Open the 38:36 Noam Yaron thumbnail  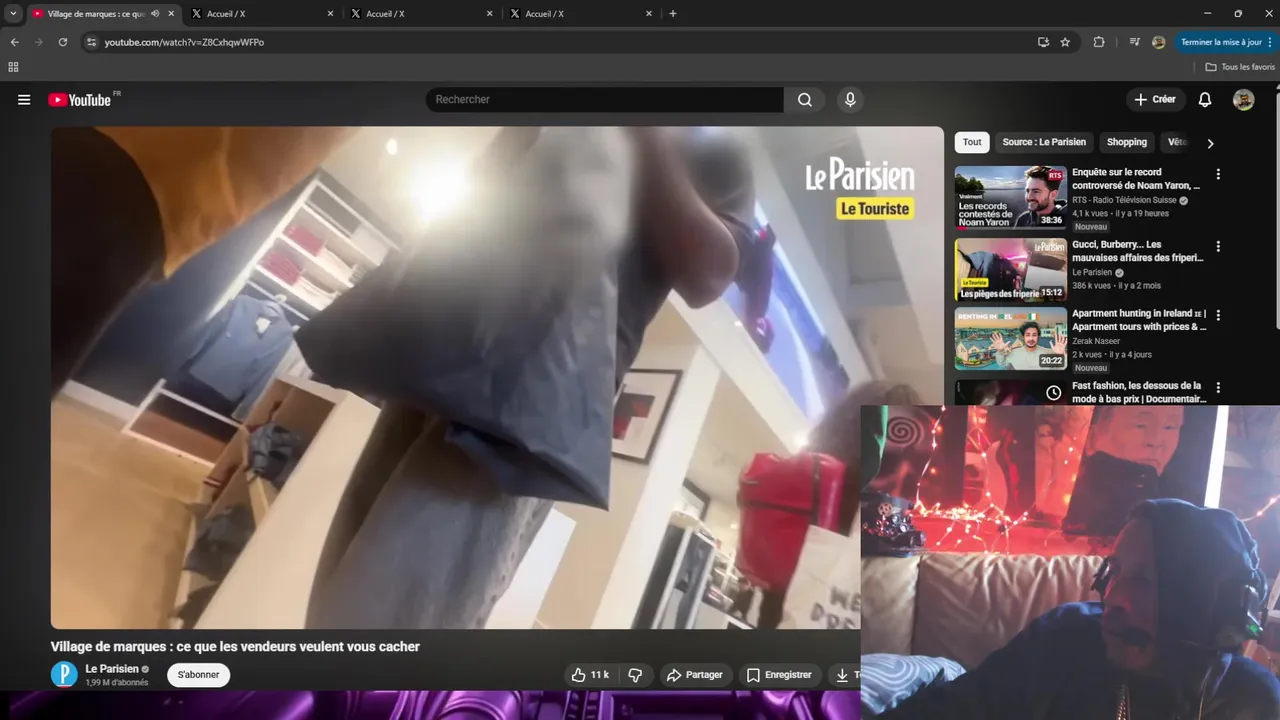[x=1010, y=197]
